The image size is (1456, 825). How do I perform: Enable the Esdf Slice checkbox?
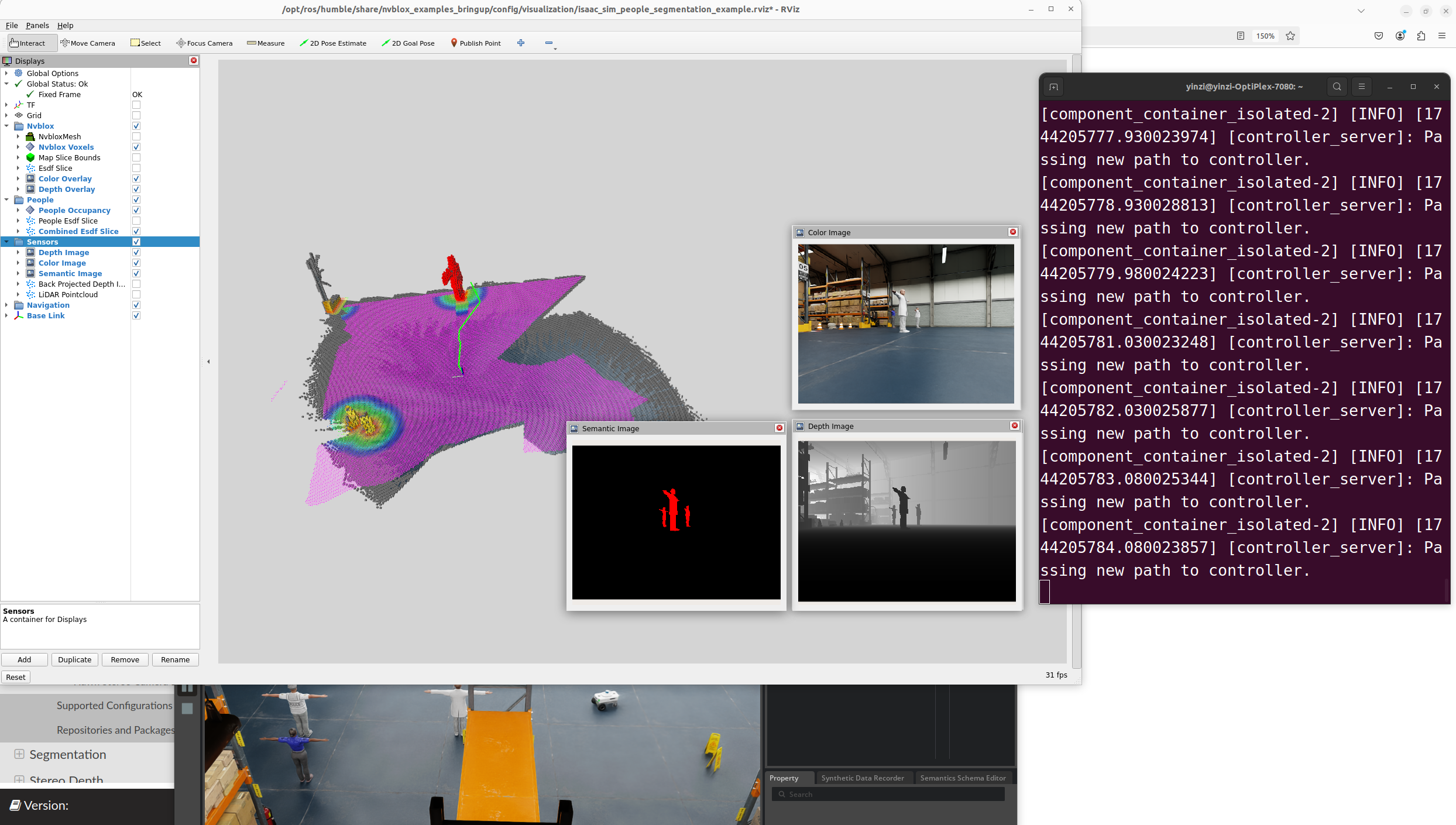tap(136, 169)
